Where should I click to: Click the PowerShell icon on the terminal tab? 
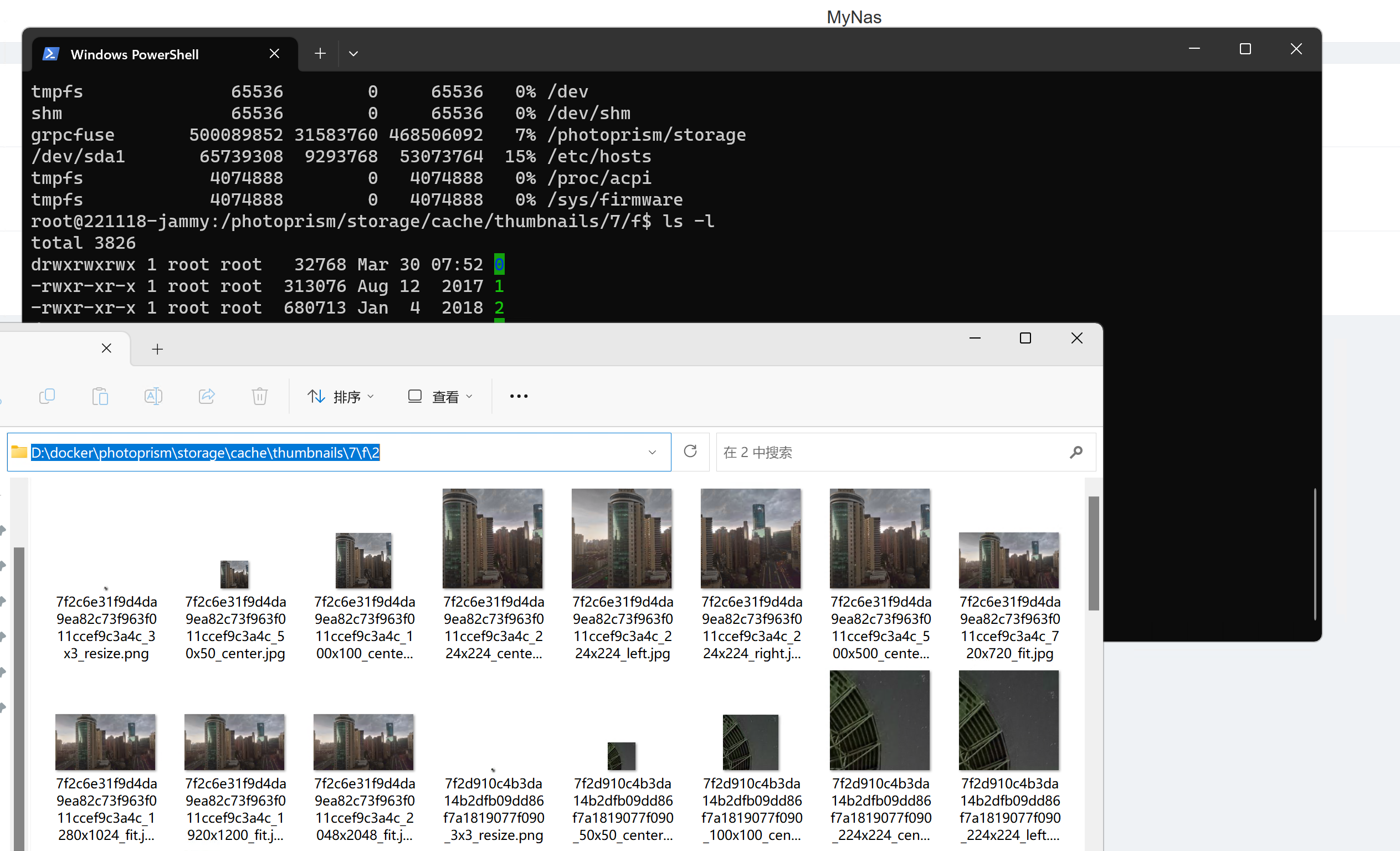[50, 53]
